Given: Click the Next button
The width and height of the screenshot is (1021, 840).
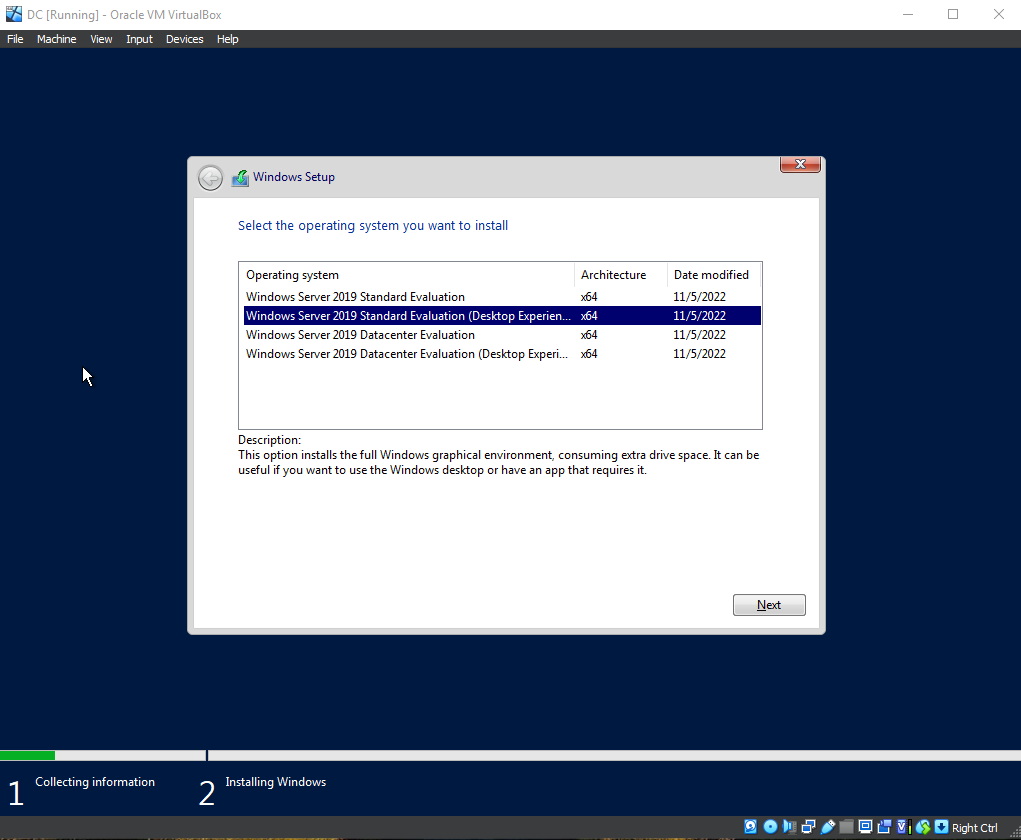Looking at the screenshot, I should pyautogui.click(x=769, y=605).
